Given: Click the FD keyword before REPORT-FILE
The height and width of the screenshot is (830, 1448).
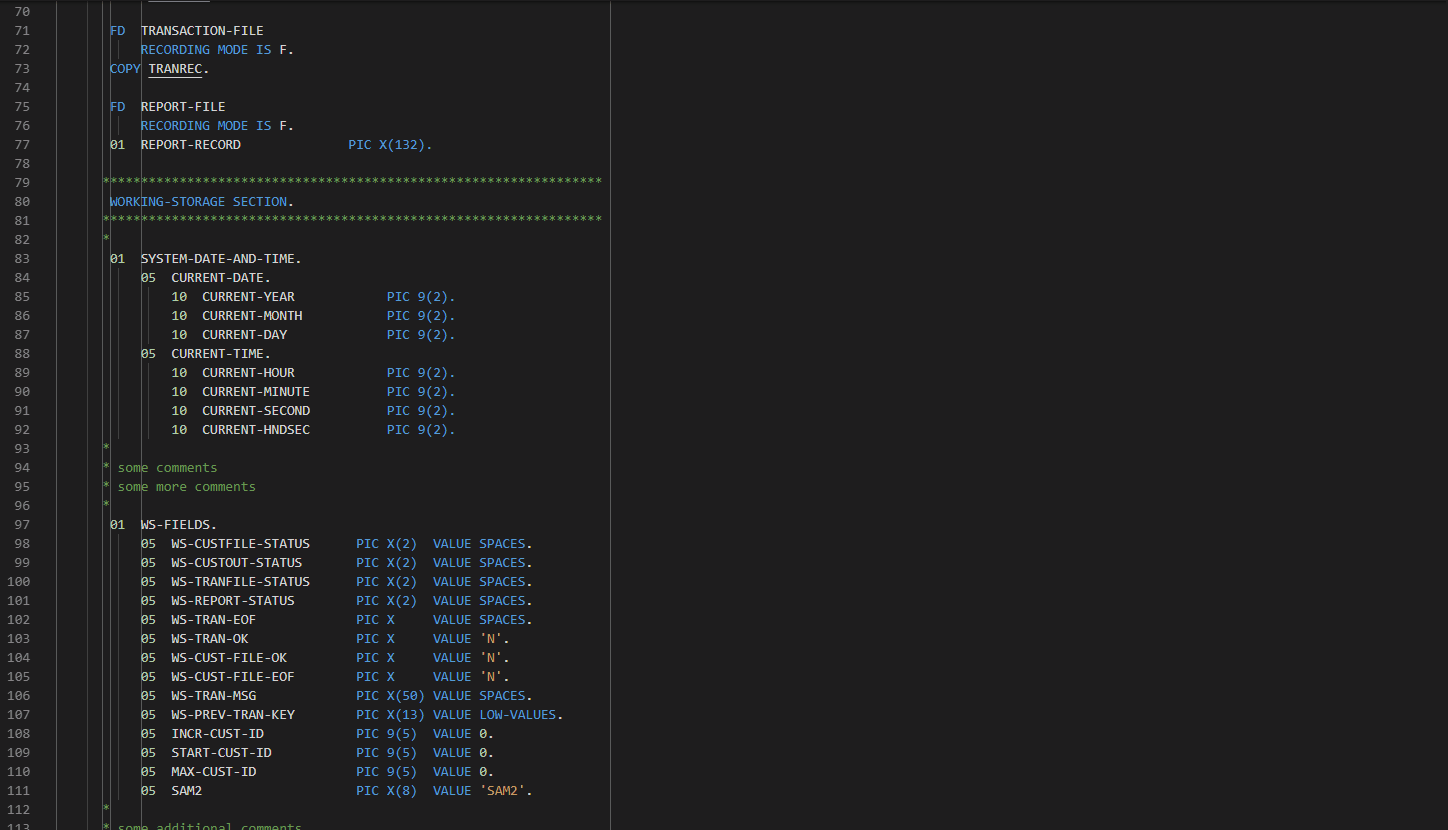Looking at the screenshot, I should click(117, 107).
